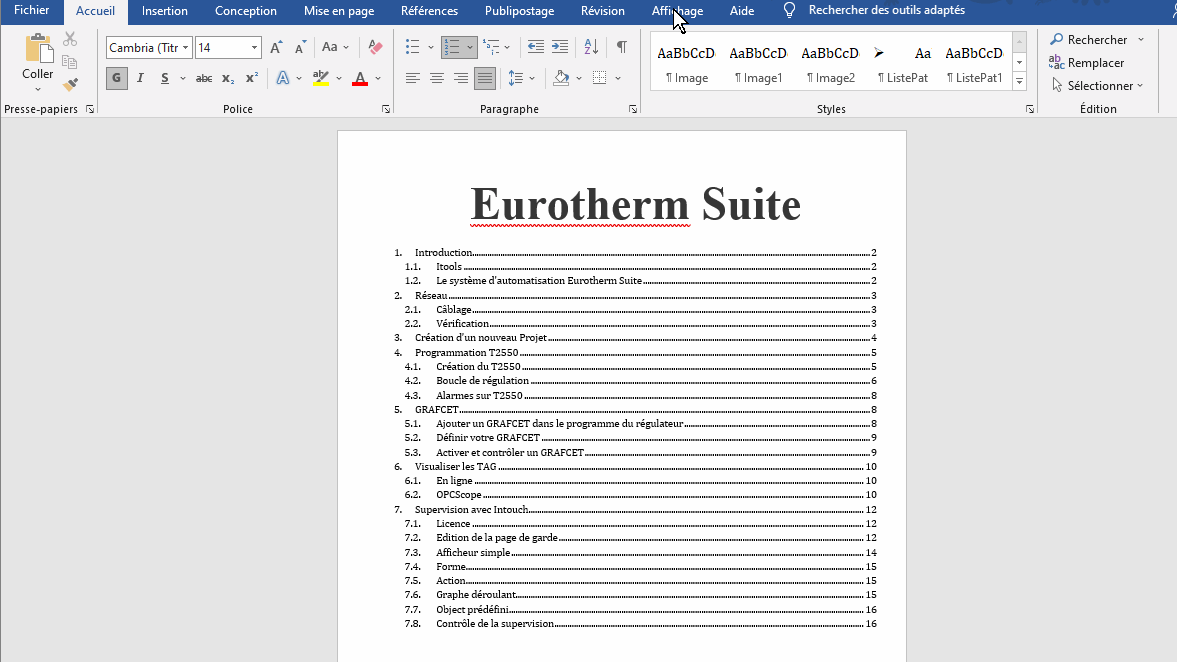Open the Fichier tab
The image size is (1177, 662).
tap(32, 11)
